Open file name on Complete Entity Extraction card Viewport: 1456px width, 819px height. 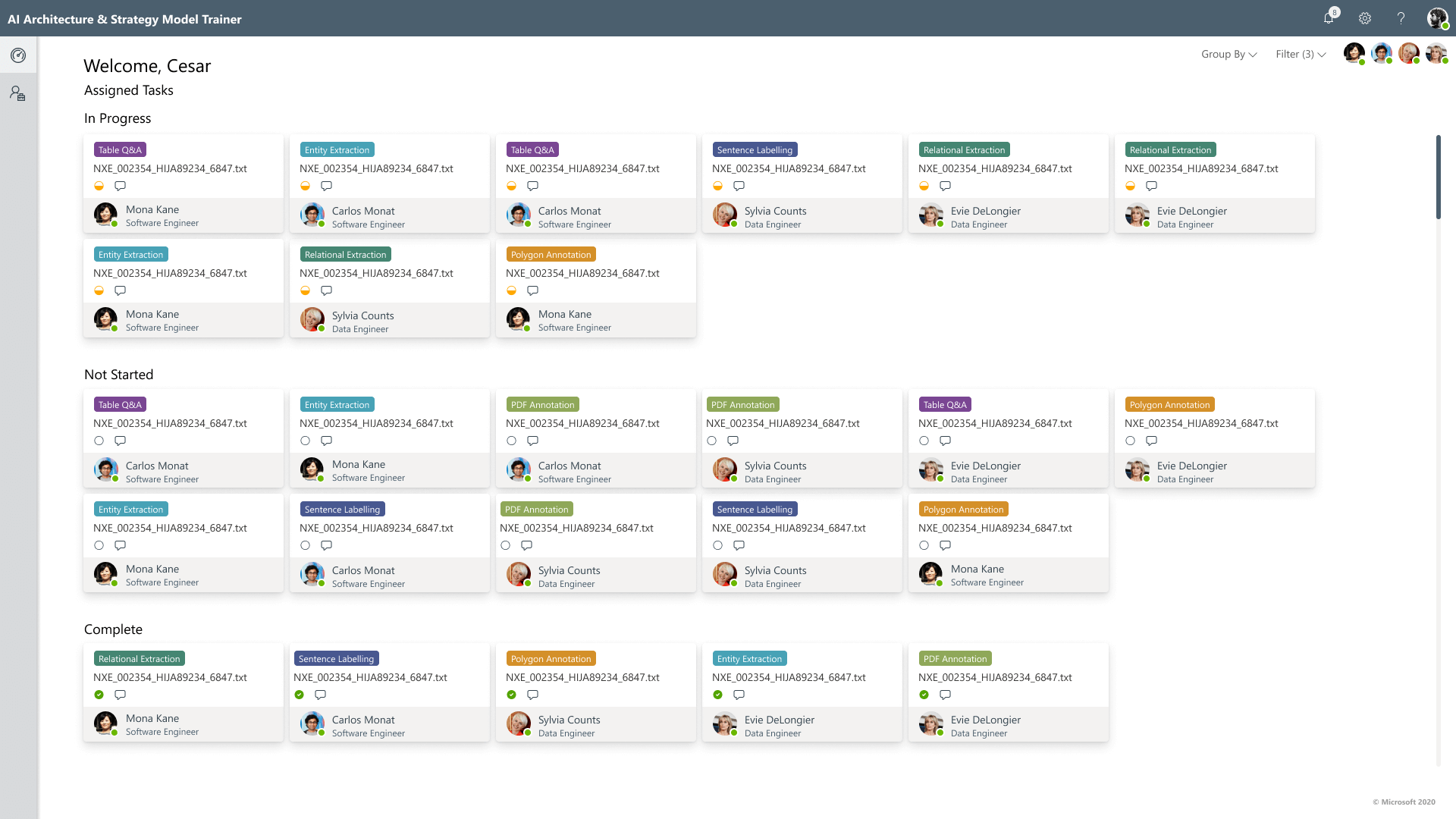coord(789,677)
